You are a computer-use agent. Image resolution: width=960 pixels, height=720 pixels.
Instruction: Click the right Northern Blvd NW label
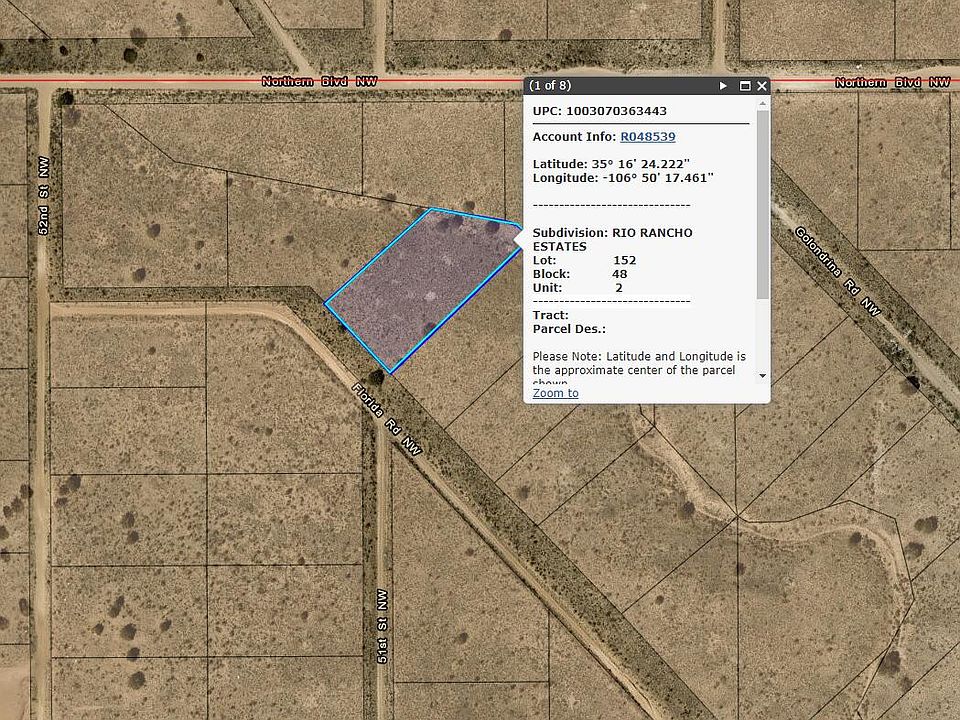pyautogui.click(x=893, y=82)
